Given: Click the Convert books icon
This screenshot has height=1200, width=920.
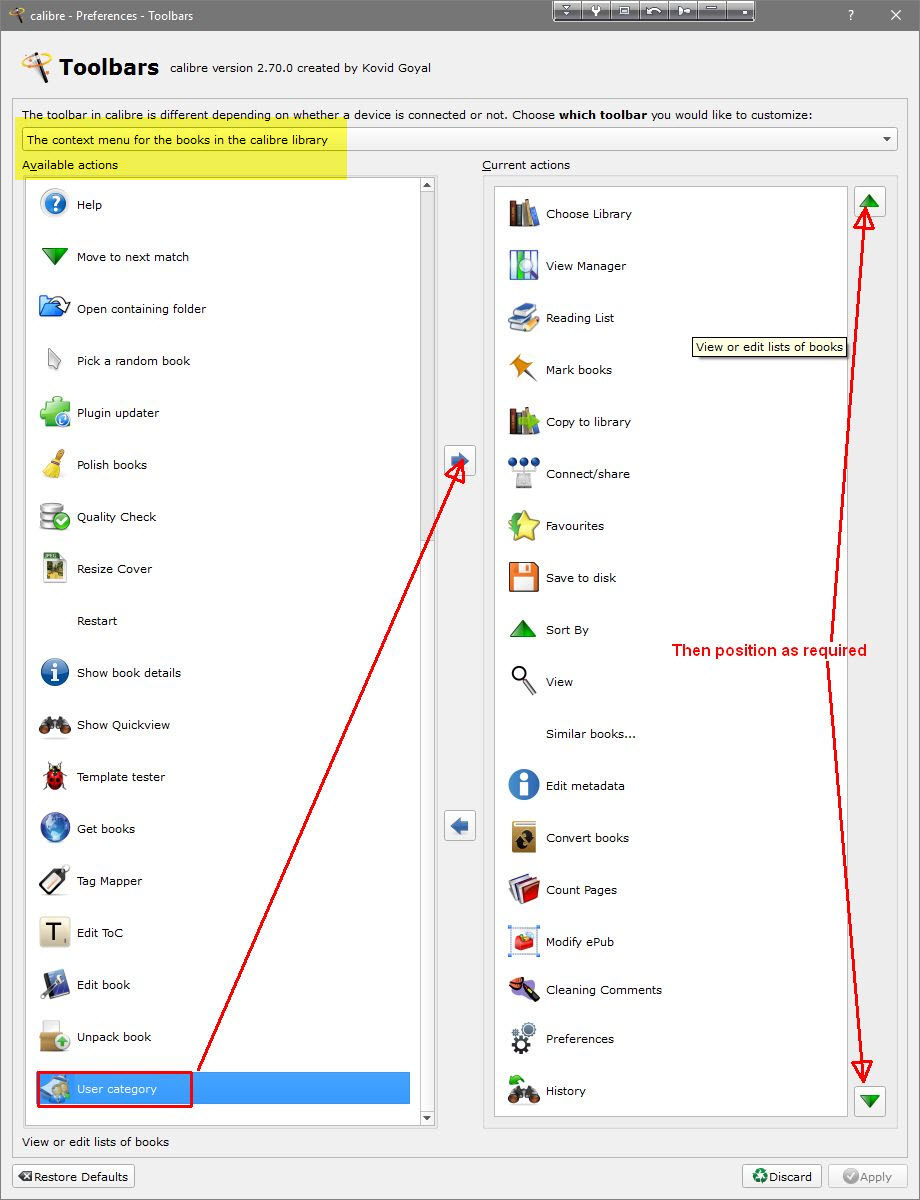Looking at the screenshot, I should pos(523,837).
